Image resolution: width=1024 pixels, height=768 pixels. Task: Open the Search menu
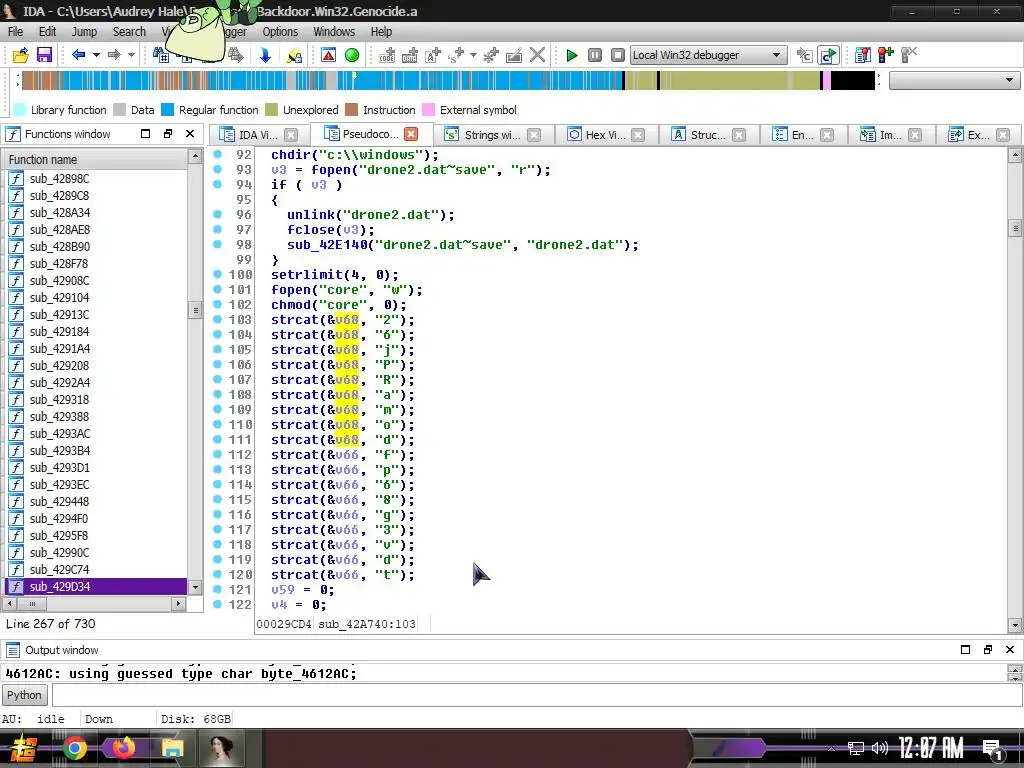[129, 31]
